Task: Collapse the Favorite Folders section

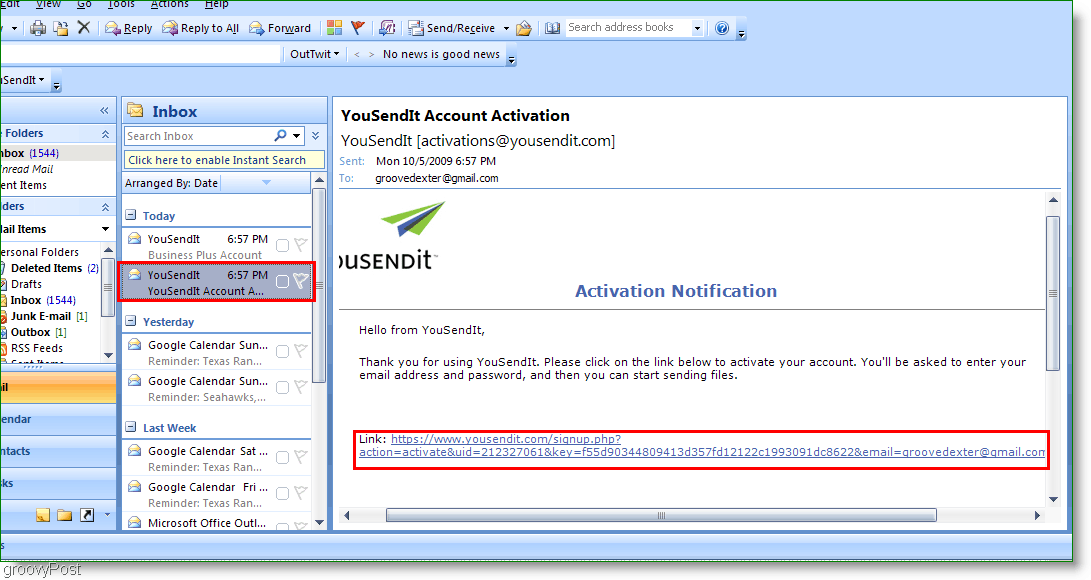Action: (x=105, y=134)
